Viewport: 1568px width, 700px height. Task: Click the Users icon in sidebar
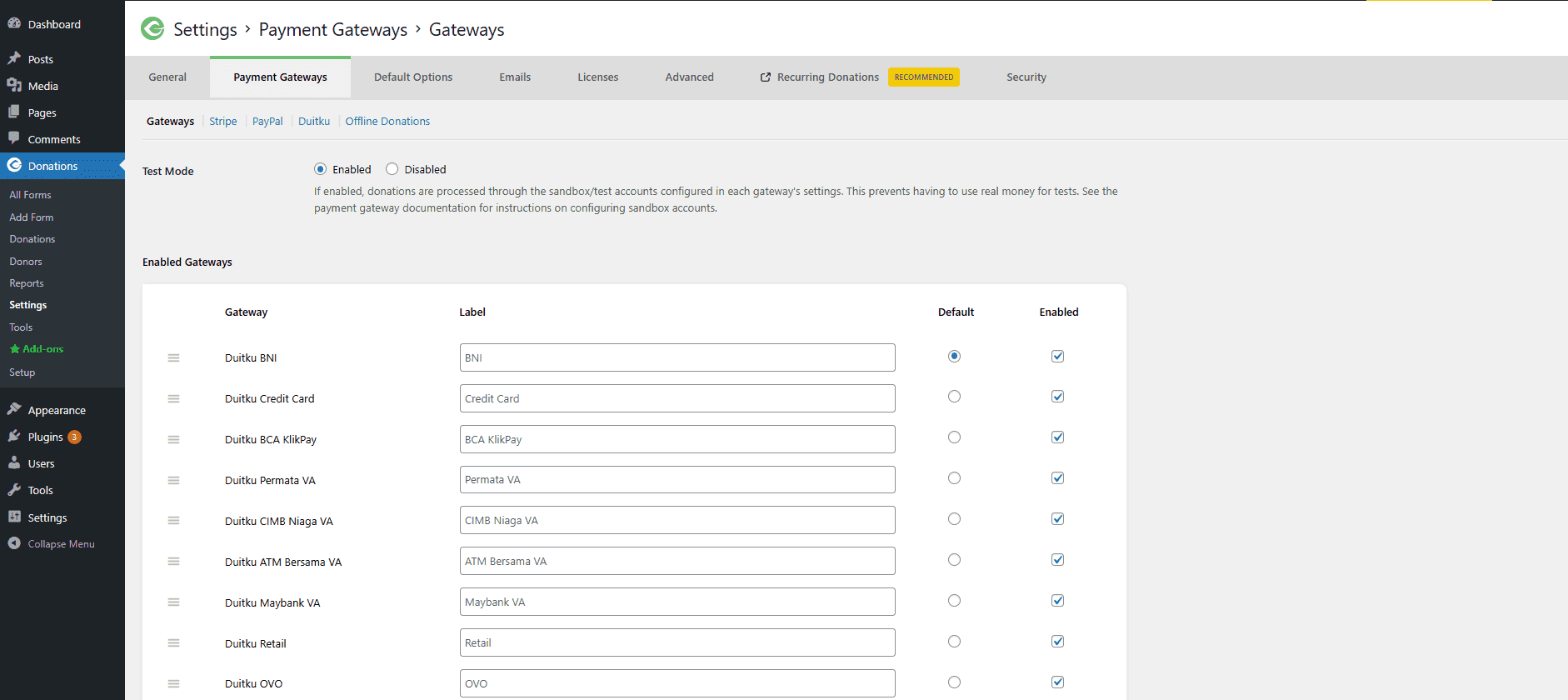[x=14, y=463]
